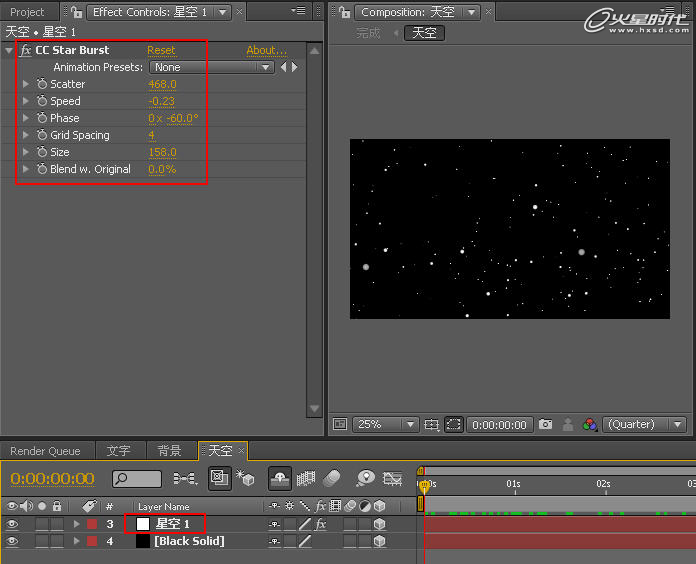Click the Take Snapshot camera icon
The image size is (696, 564).
click(546, 424)
